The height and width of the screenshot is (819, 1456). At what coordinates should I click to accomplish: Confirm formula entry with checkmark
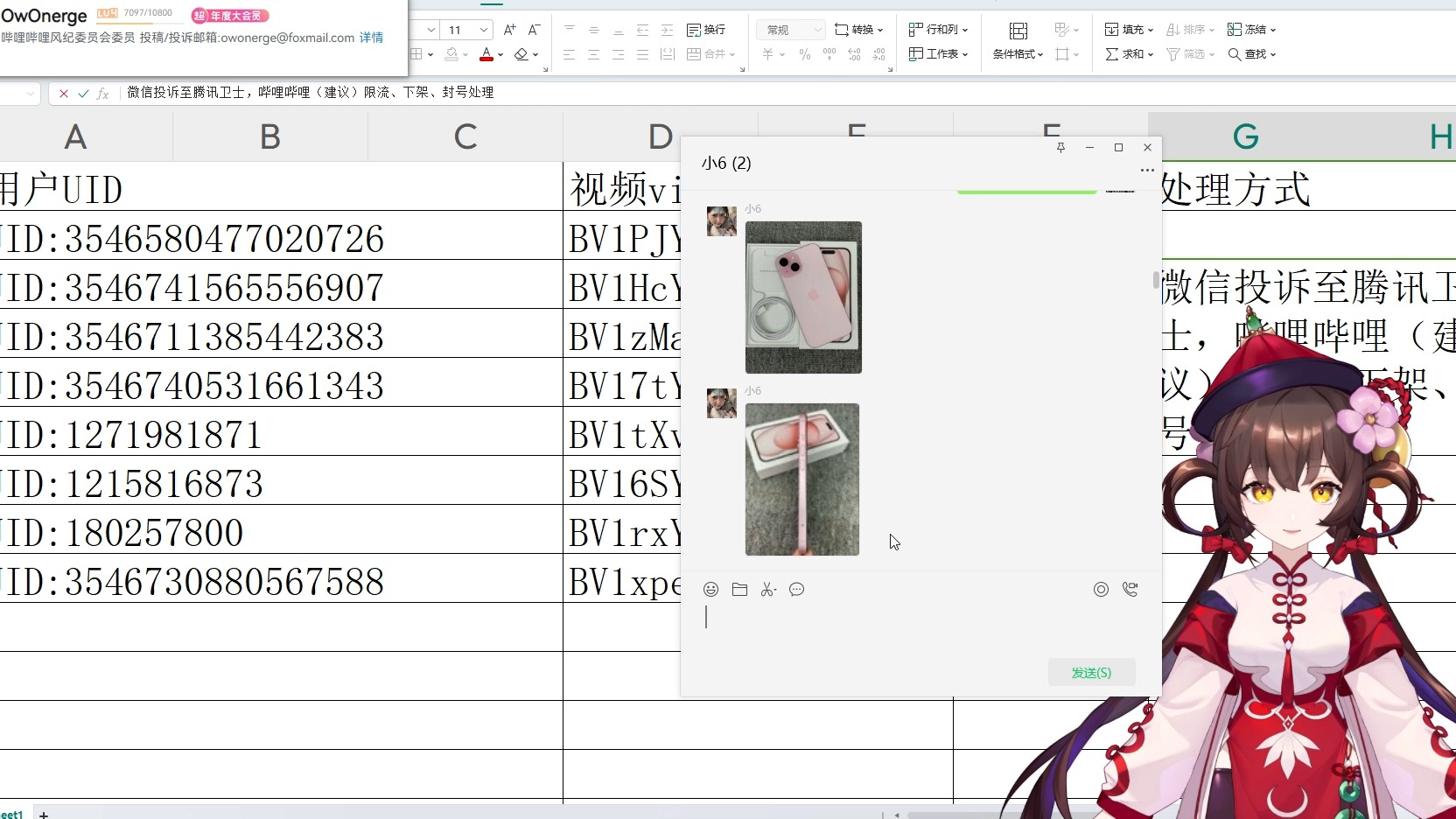click(x=83, y=93)
